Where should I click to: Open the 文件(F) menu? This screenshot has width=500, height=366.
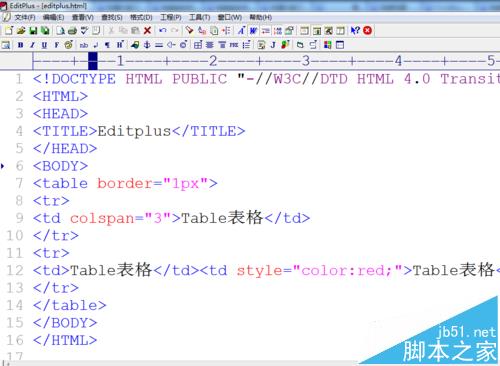[x=25, y=17]
